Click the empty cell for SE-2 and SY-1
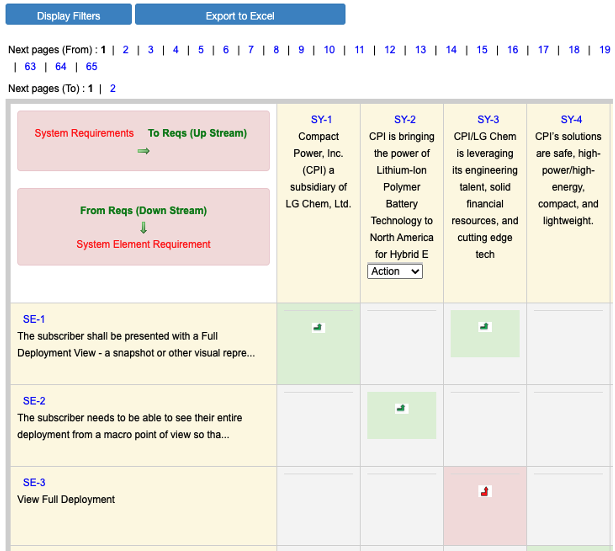Screen dimensions: 615x551 (318, 426)
